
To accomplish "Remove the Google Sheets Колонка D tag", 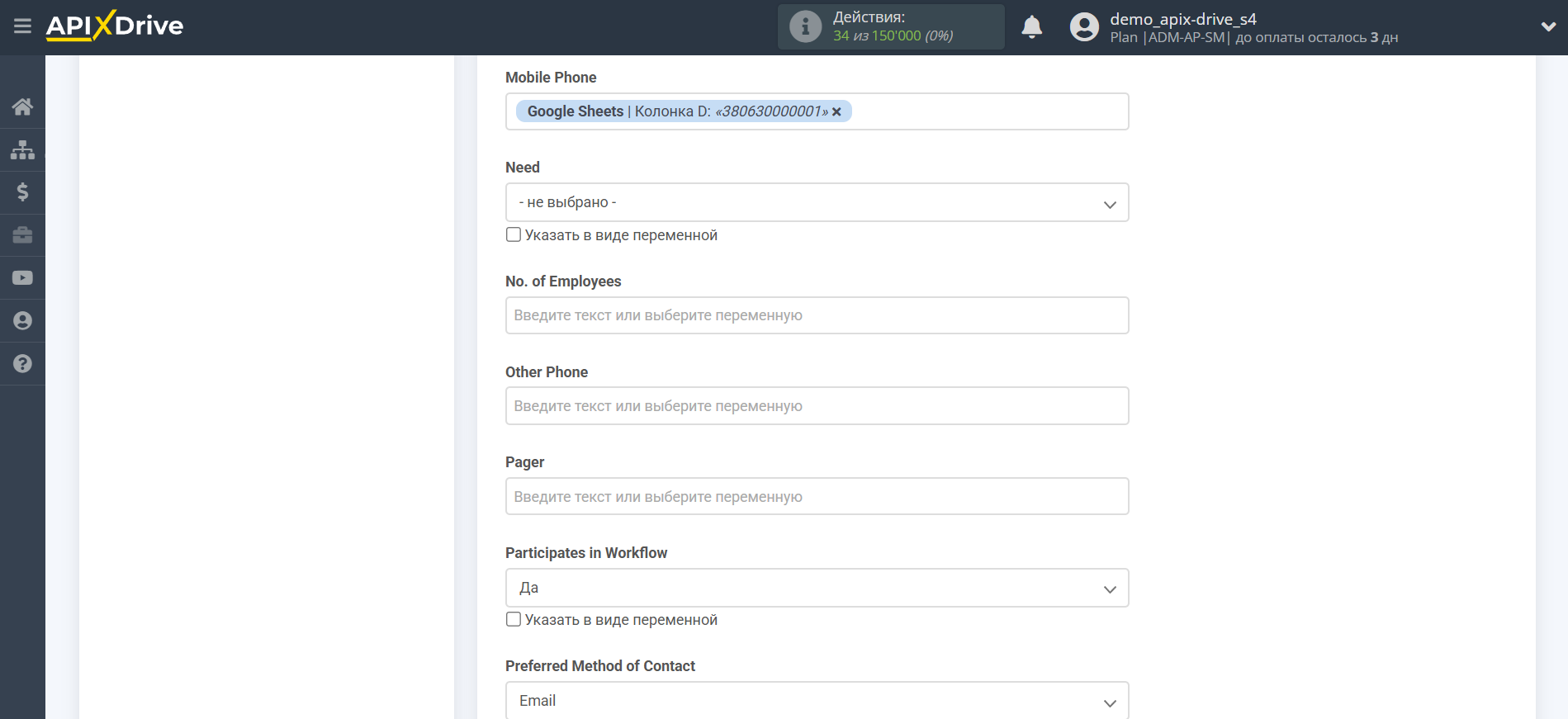I will pos(836,112).
